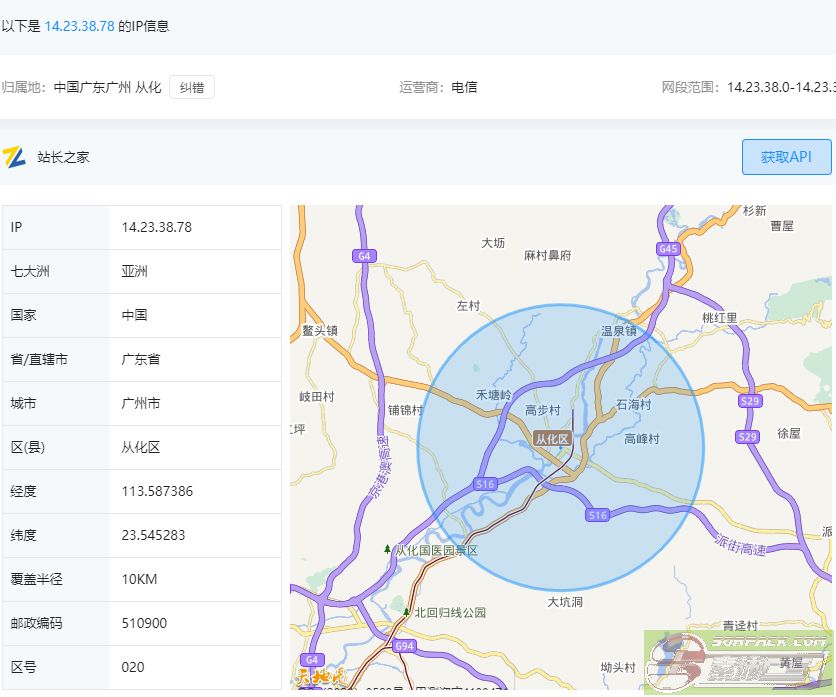The image size is (836, 697).
Task: Click the 站长之家 source name text
Action: click(x=63, y=157)
